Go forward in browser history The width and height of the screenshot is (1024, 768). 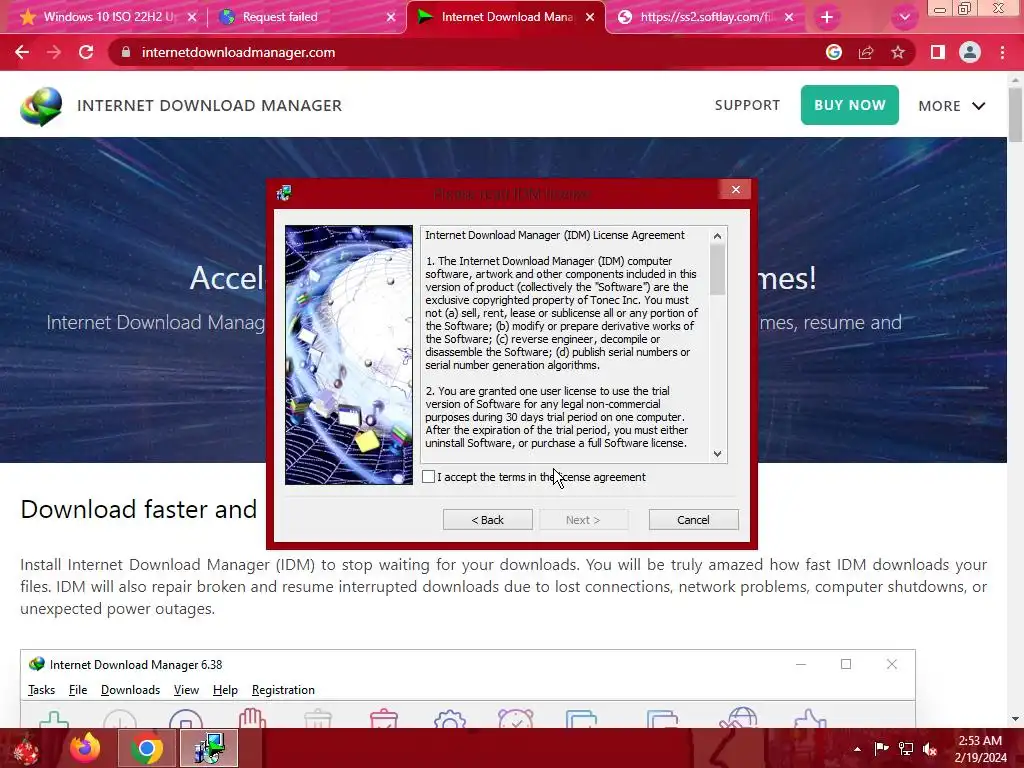[54, 52]
